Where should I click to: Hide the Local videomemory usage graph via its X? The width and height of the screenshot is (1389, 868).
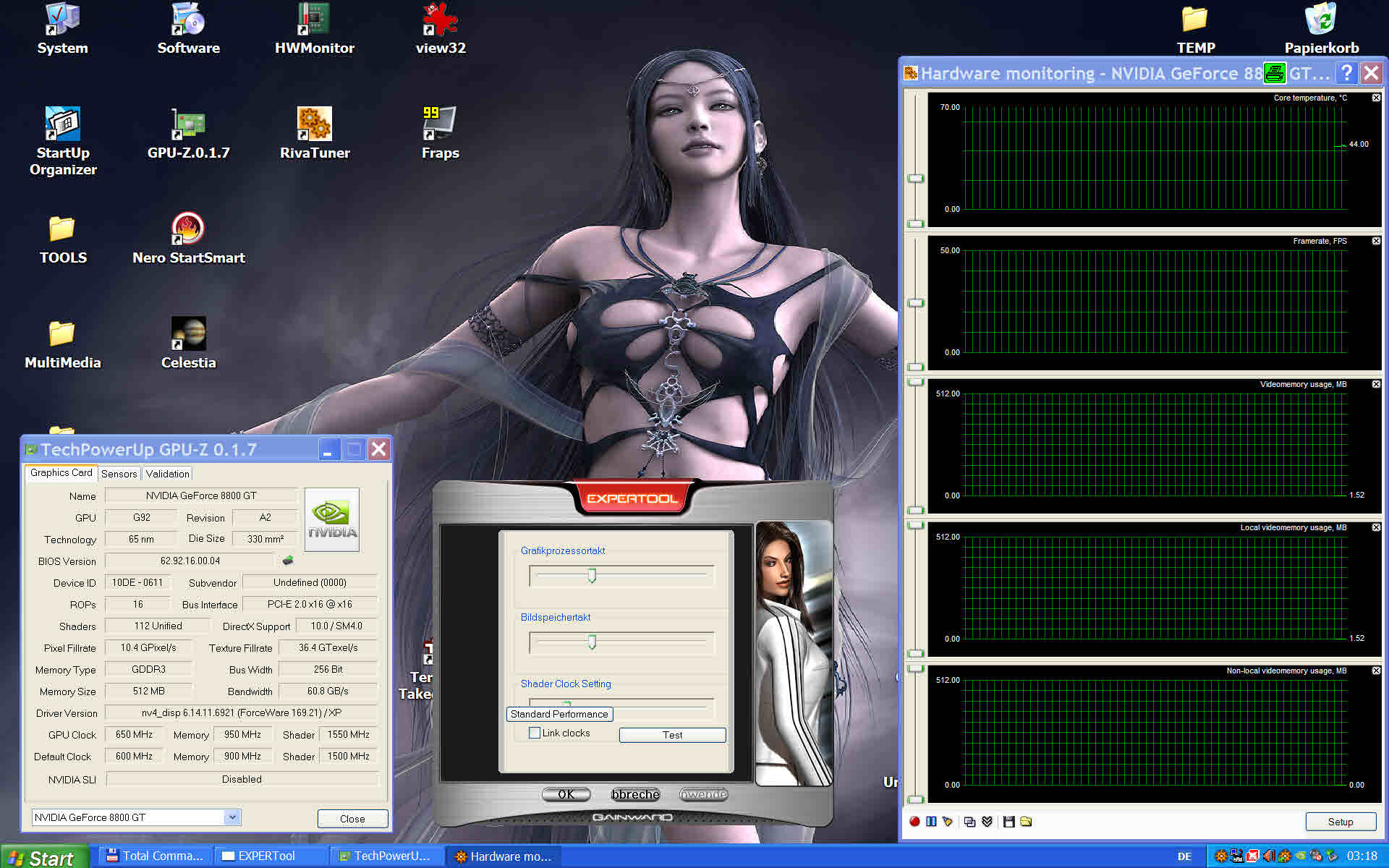[x=1376, y=527]
